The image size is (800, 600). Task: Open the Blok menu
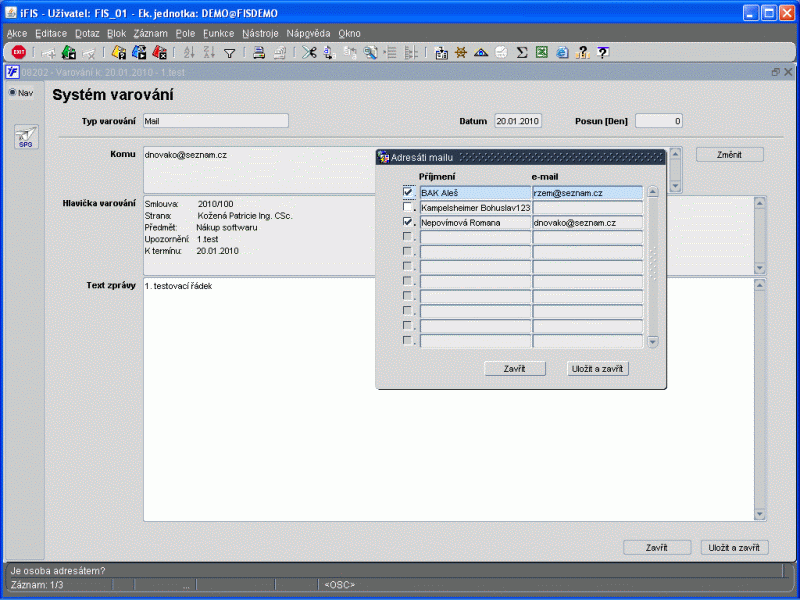(116, 34)
